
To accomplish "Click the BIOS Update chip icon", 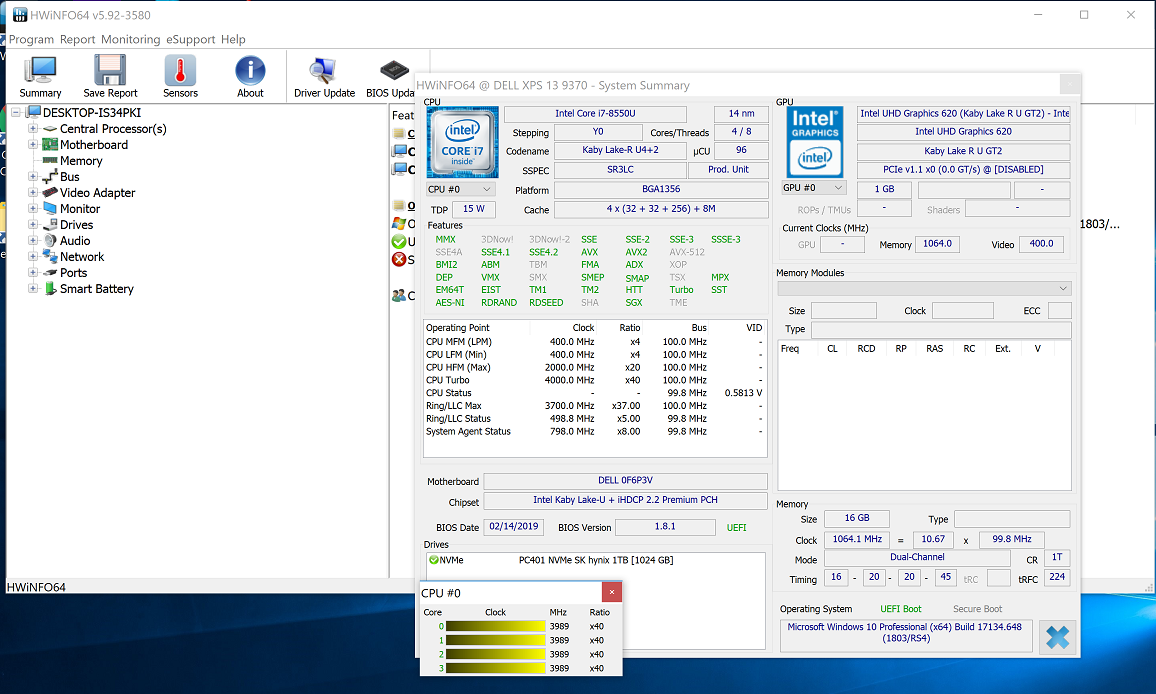I will pyautogui.click(x=394, y=71).
